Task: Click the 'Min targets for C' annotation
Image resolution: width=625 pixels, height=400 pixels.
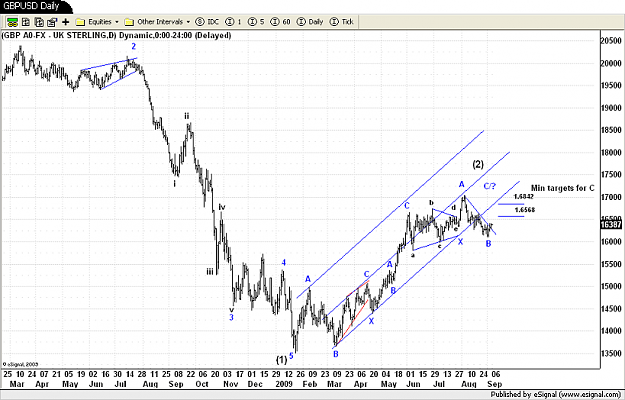Action: (x=562, y=188)
